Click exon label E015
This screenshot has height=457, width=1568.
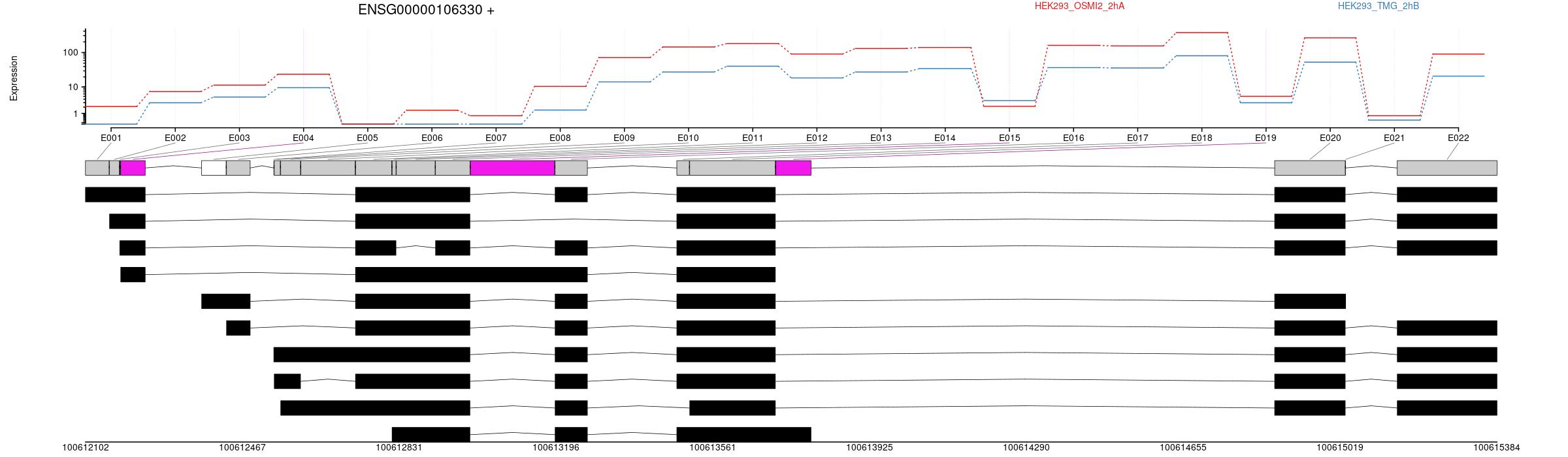pos(1009,138)
